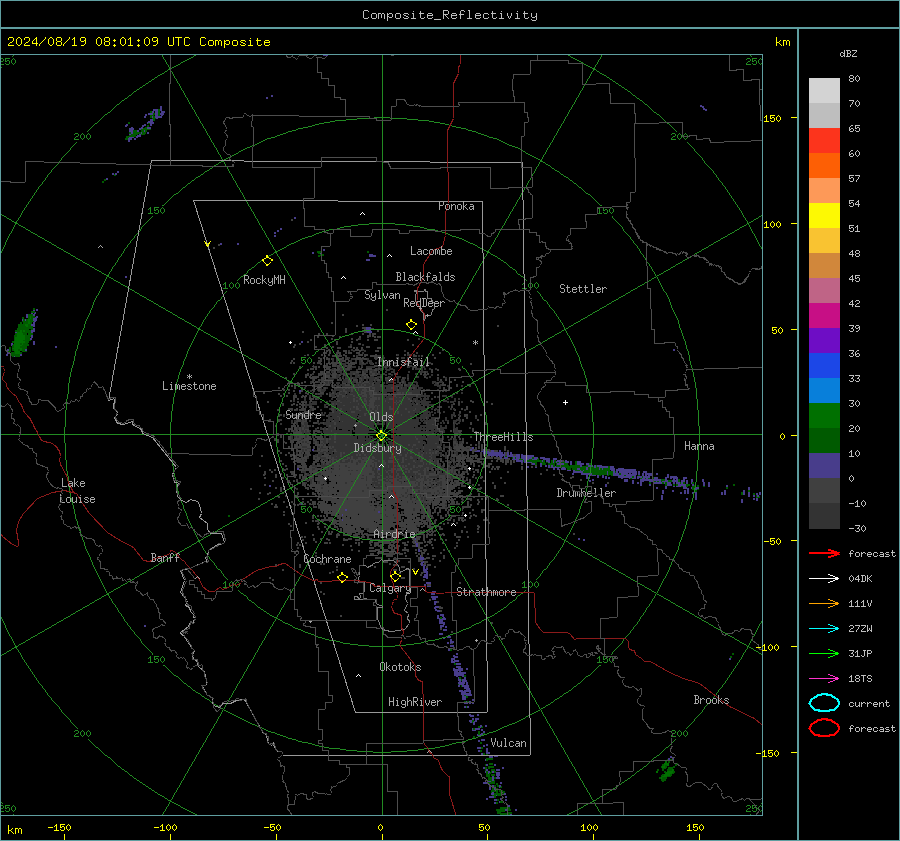Screen dimensions: 900x841
Task: Select the cyan 27ZW arrow legend entry
Action: [824, 629]
